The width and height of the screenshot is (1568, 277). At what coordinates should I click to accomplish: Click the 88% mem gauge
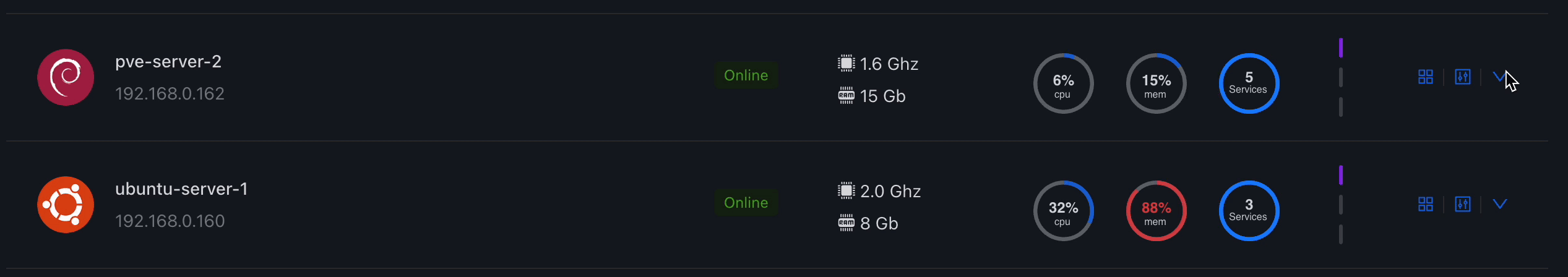tap(1156, 211)
